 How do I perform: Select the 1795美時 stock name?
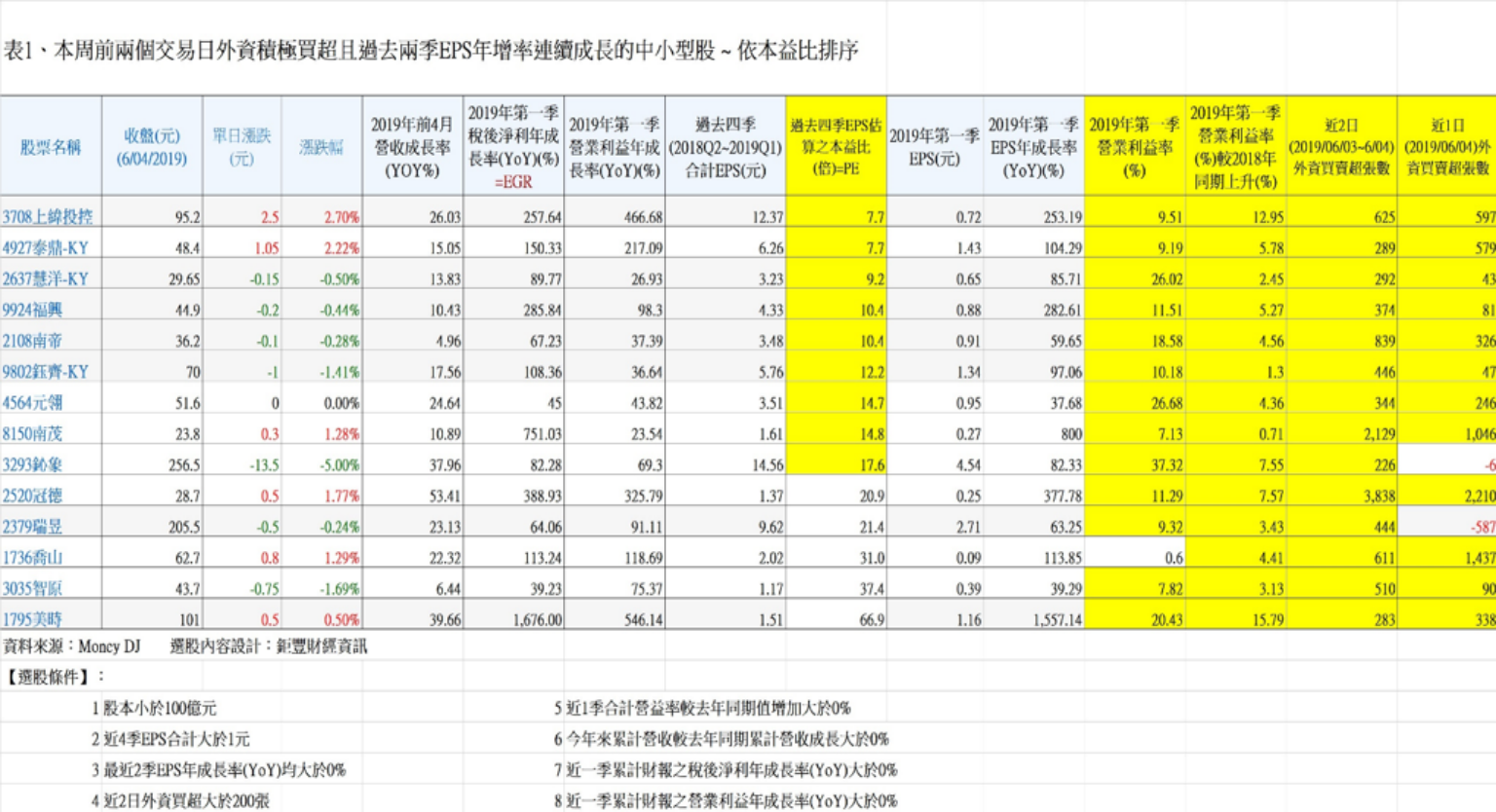point(32,619)
